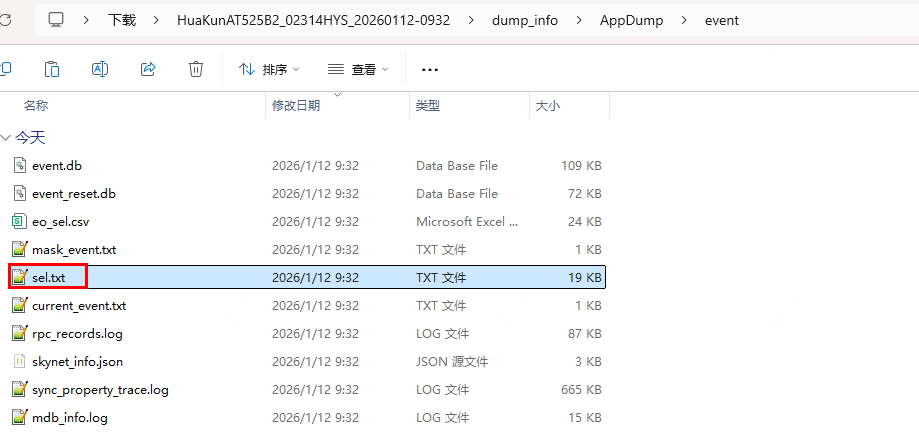The image size is (919, 442).
Task: Select the eo_sel.csv Excel file icon
Action: pyautogui.click(x=19, y=221)
